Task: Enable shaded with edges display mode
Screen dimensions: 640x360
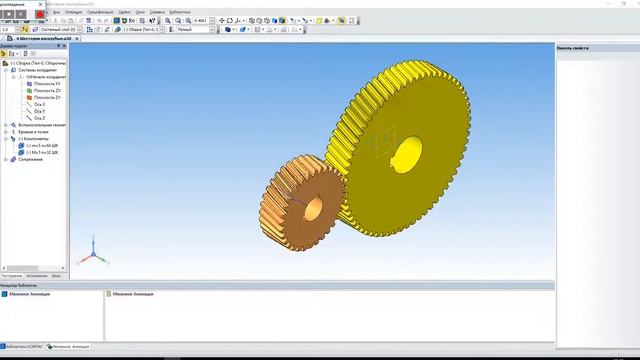Action: click(x=282, y=20)
